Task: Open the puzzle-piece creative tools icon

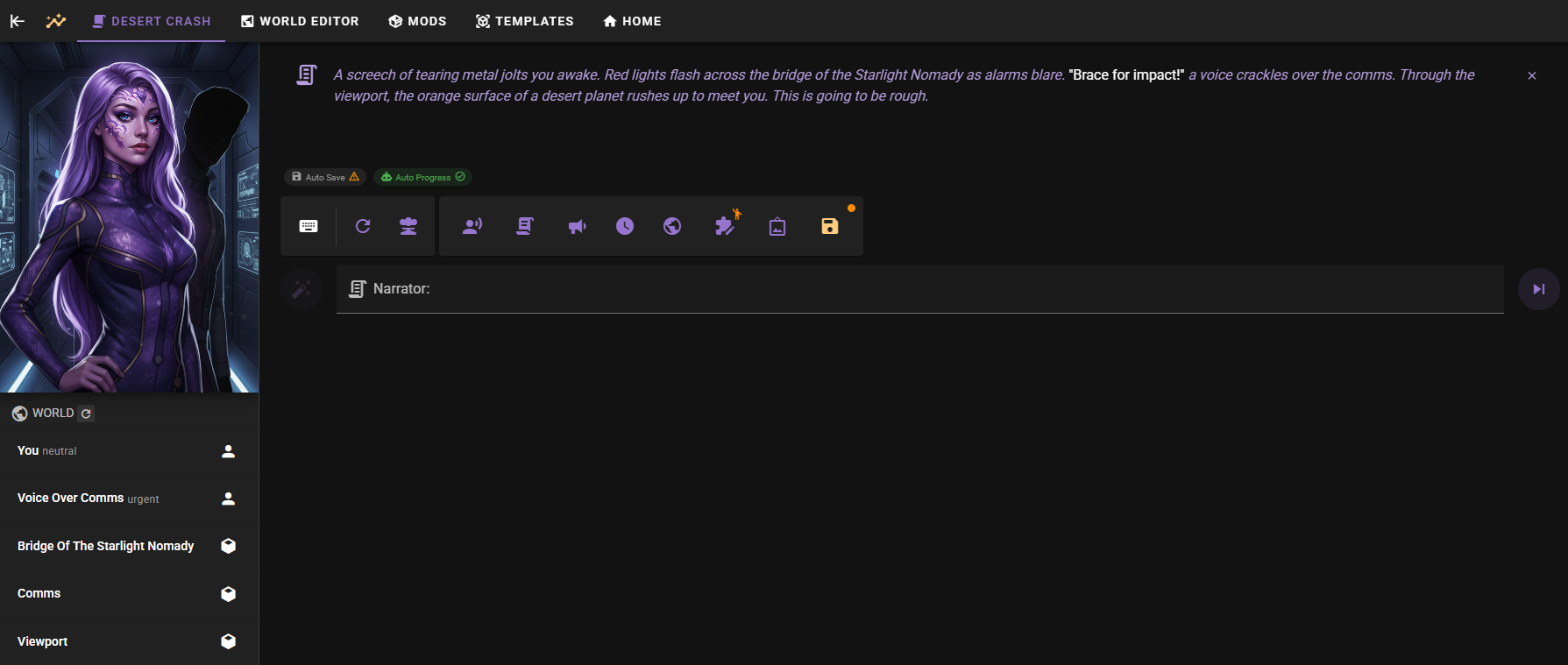Action: pyautogui.click(x=725, y=226)
